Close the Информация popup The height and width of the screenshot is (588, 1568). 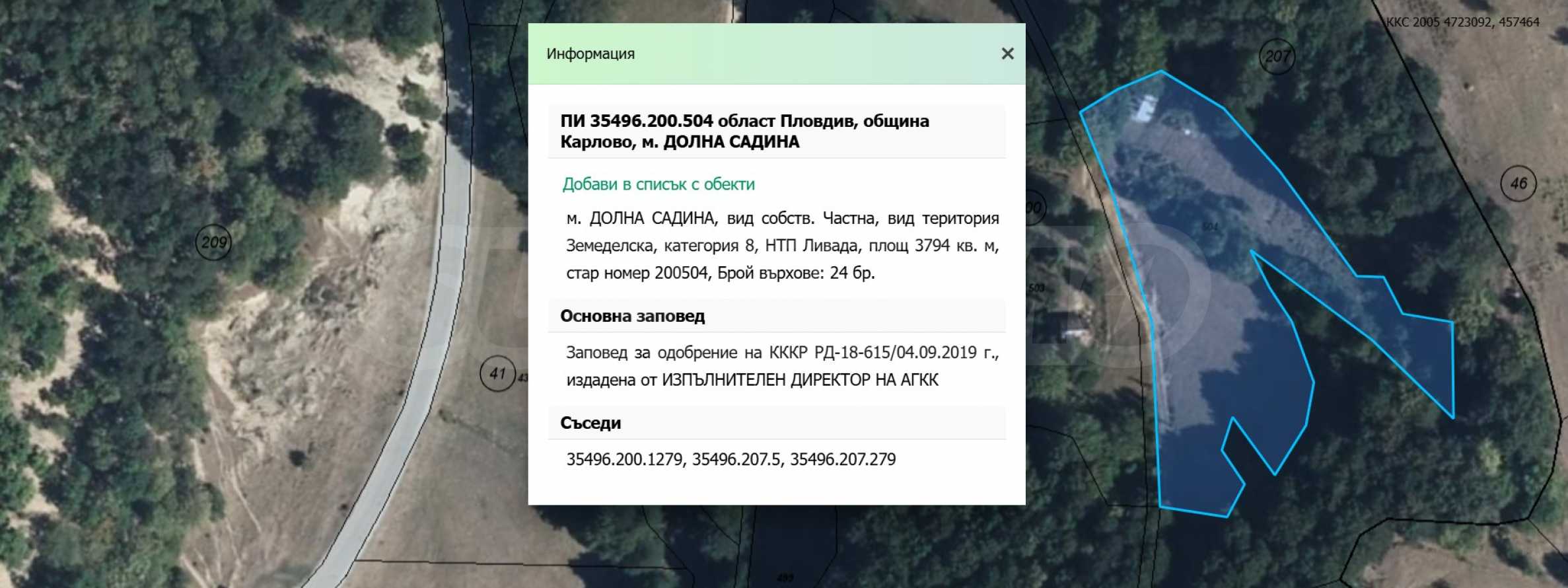(1007, 54)
